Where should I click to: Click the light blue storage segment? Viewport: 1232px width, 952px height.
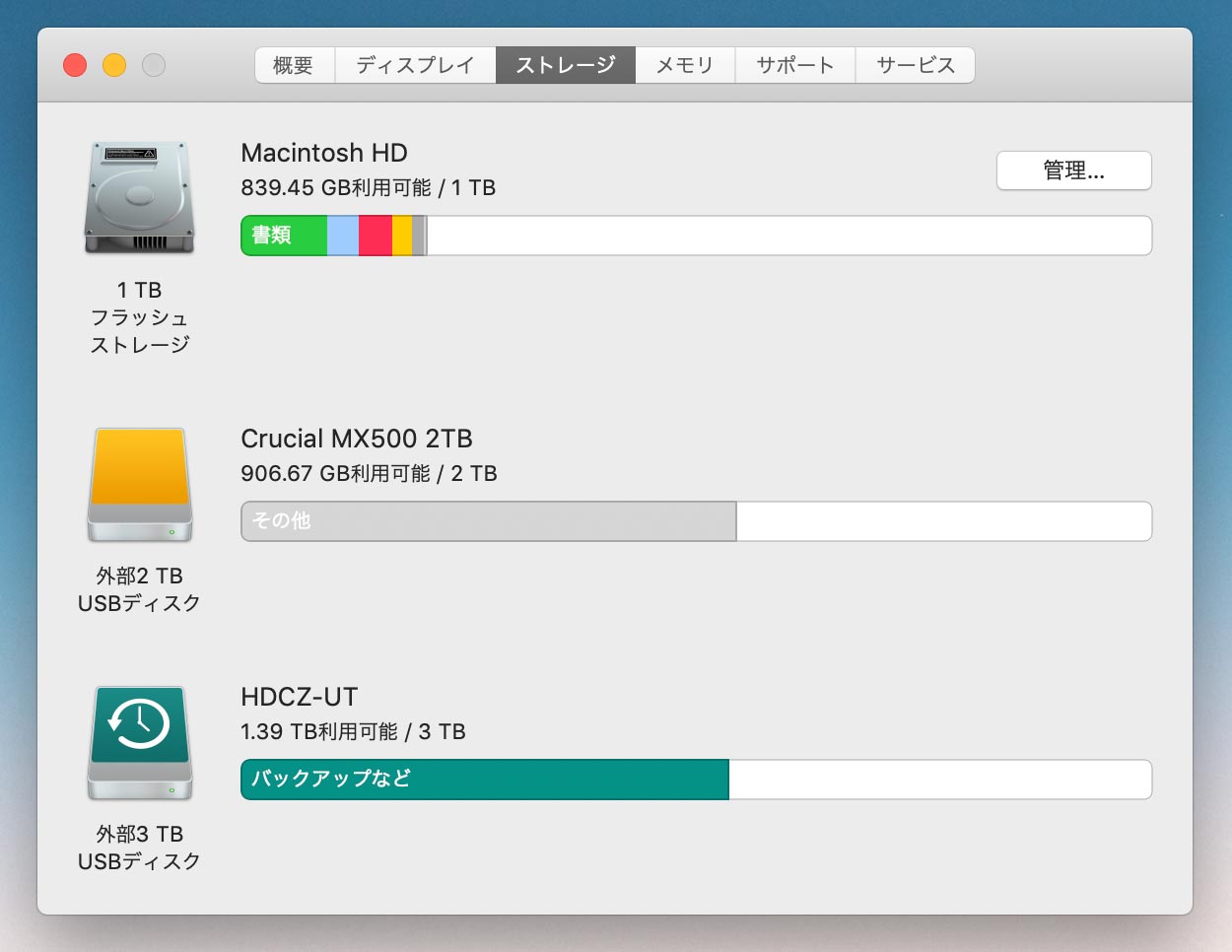(343, 236)
